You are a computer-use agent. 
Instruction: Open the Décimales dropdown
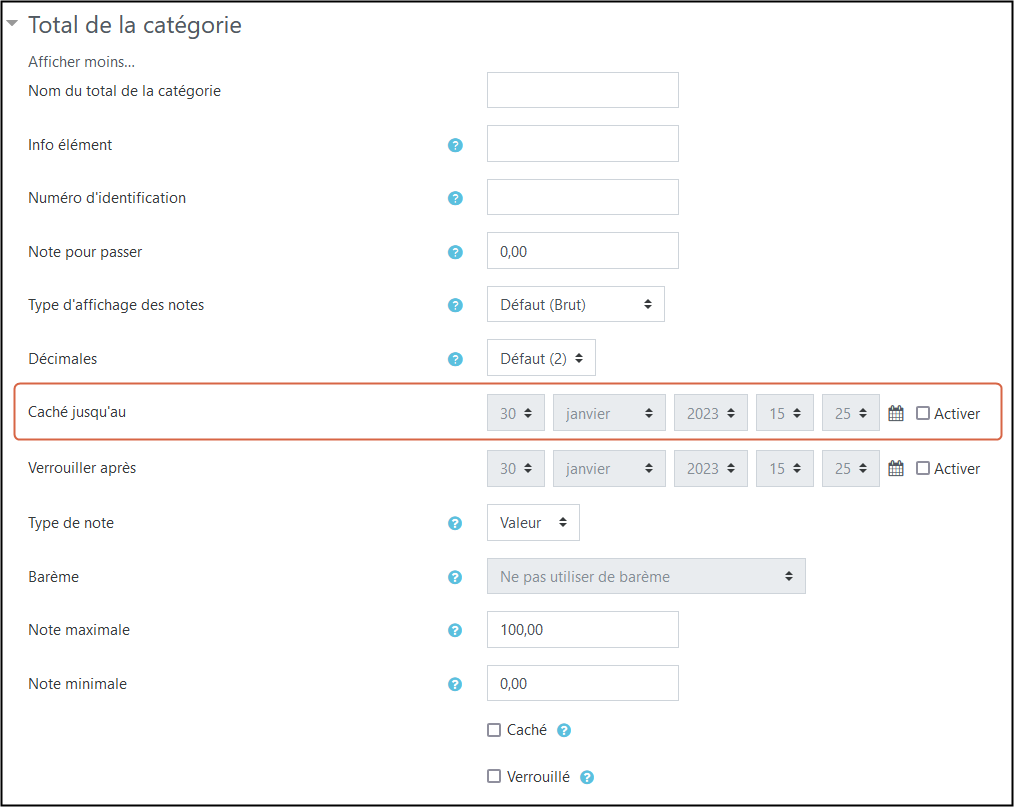coord(541,357)
